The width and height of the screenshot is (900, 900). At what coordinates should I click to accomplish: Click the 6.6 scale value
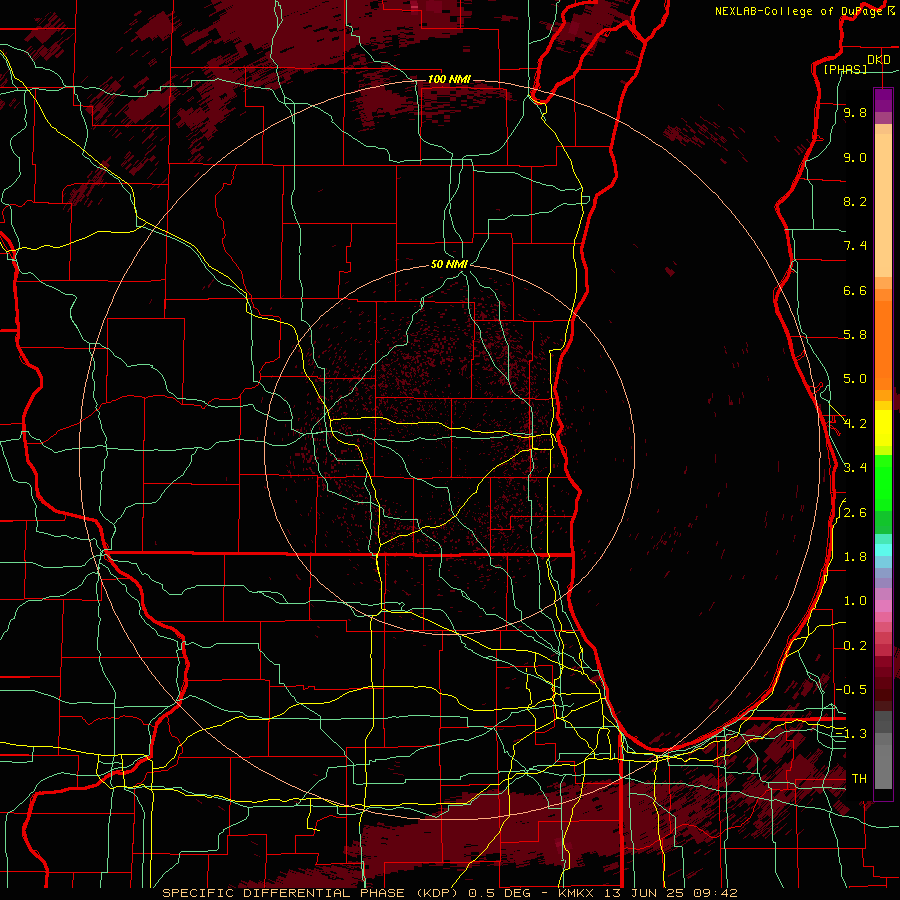(x=855, y=290)
